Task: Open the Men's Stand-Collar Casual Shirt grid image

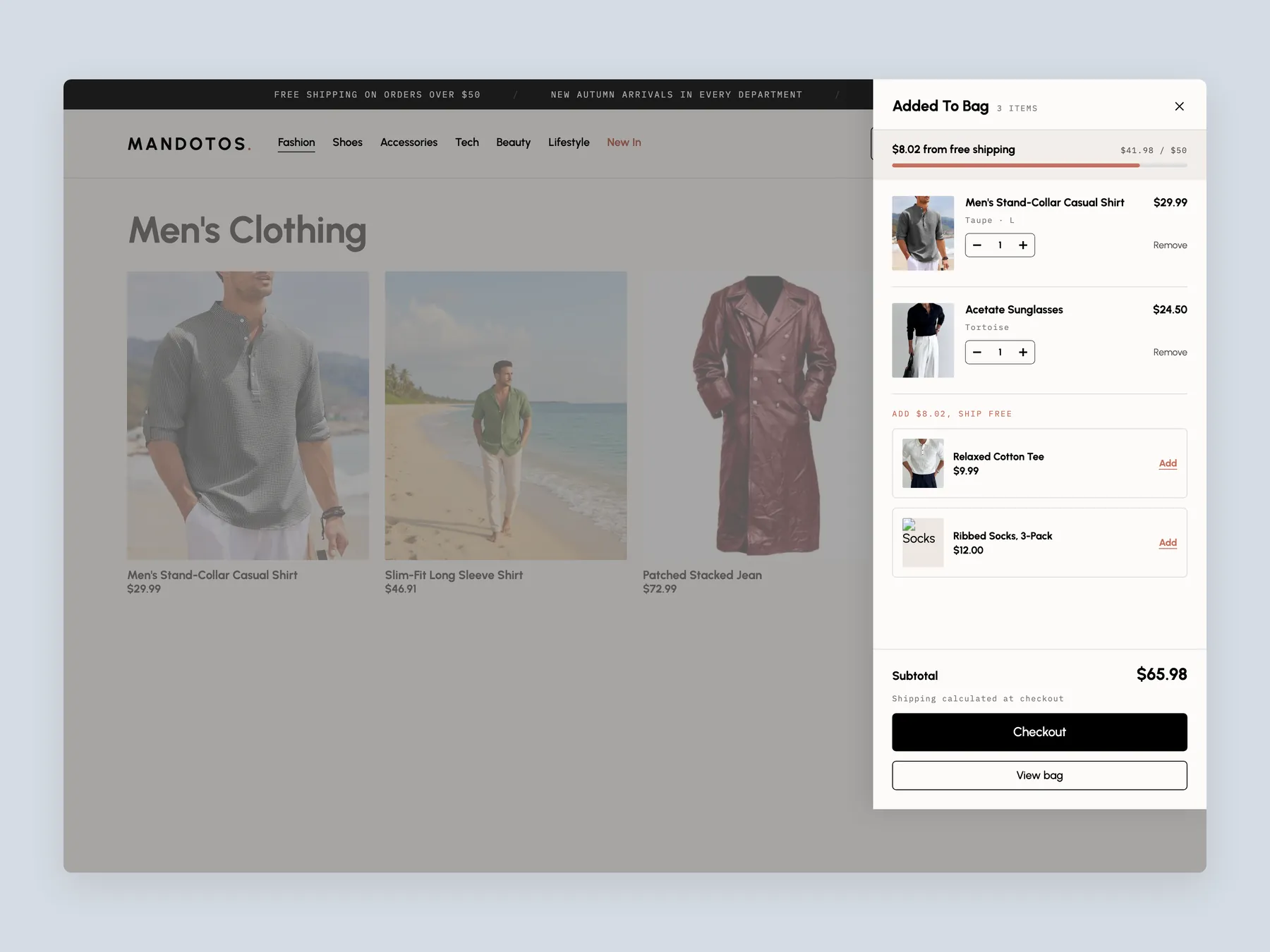Action: click(x=248, y=415)
